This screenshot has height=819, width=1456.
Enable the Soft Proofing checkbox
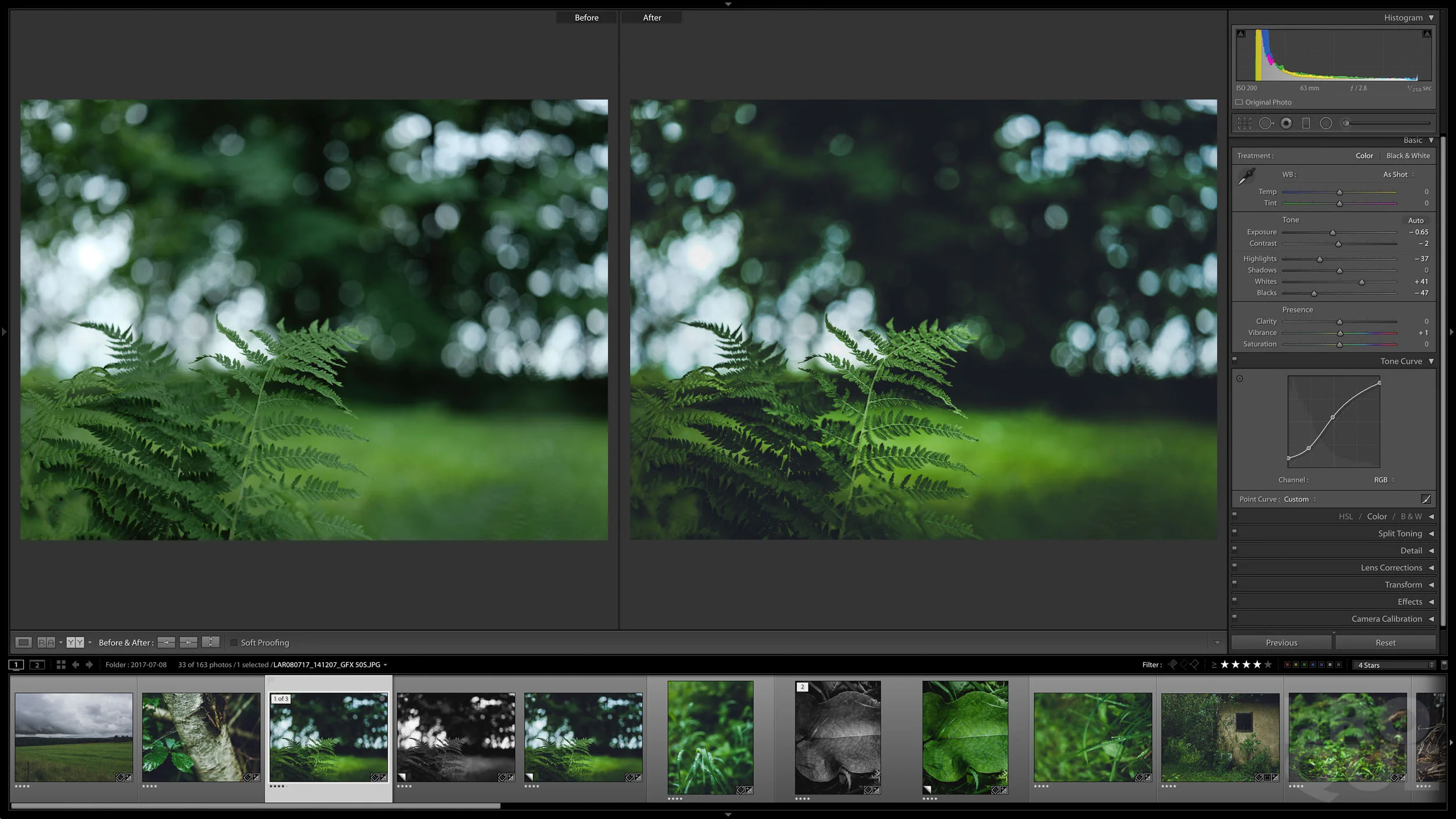click(x=234, y=643)
